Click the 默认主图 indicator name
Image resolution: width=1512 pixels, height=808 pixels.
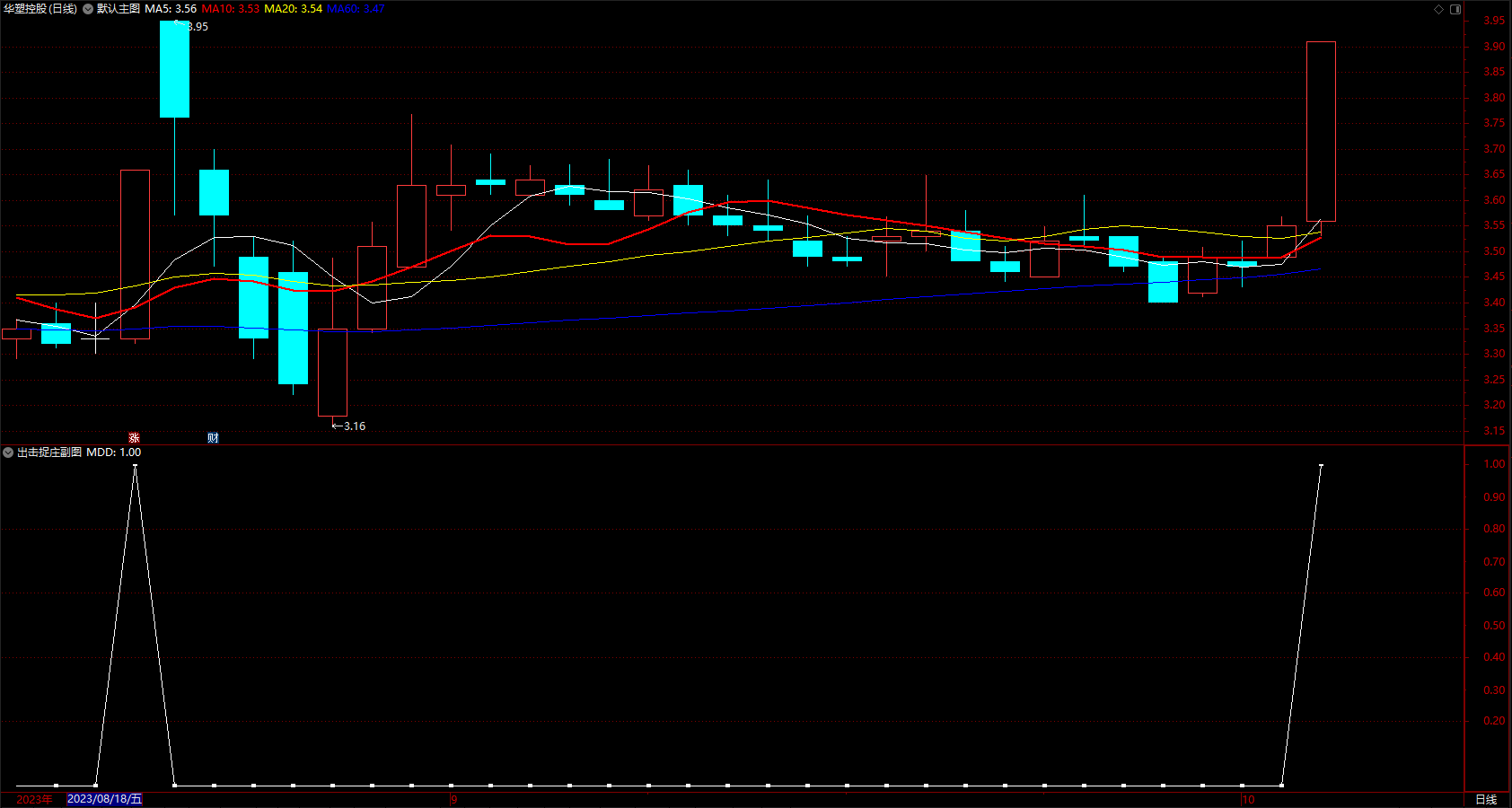pyautogui.click(x=119, y=9)
